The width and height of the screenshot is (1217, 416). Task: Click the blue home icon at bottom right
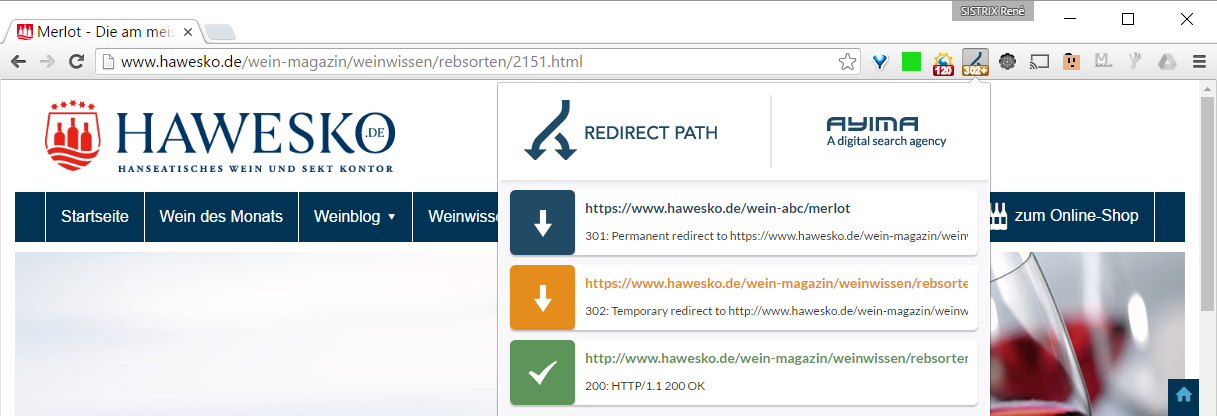(1183, 395)
